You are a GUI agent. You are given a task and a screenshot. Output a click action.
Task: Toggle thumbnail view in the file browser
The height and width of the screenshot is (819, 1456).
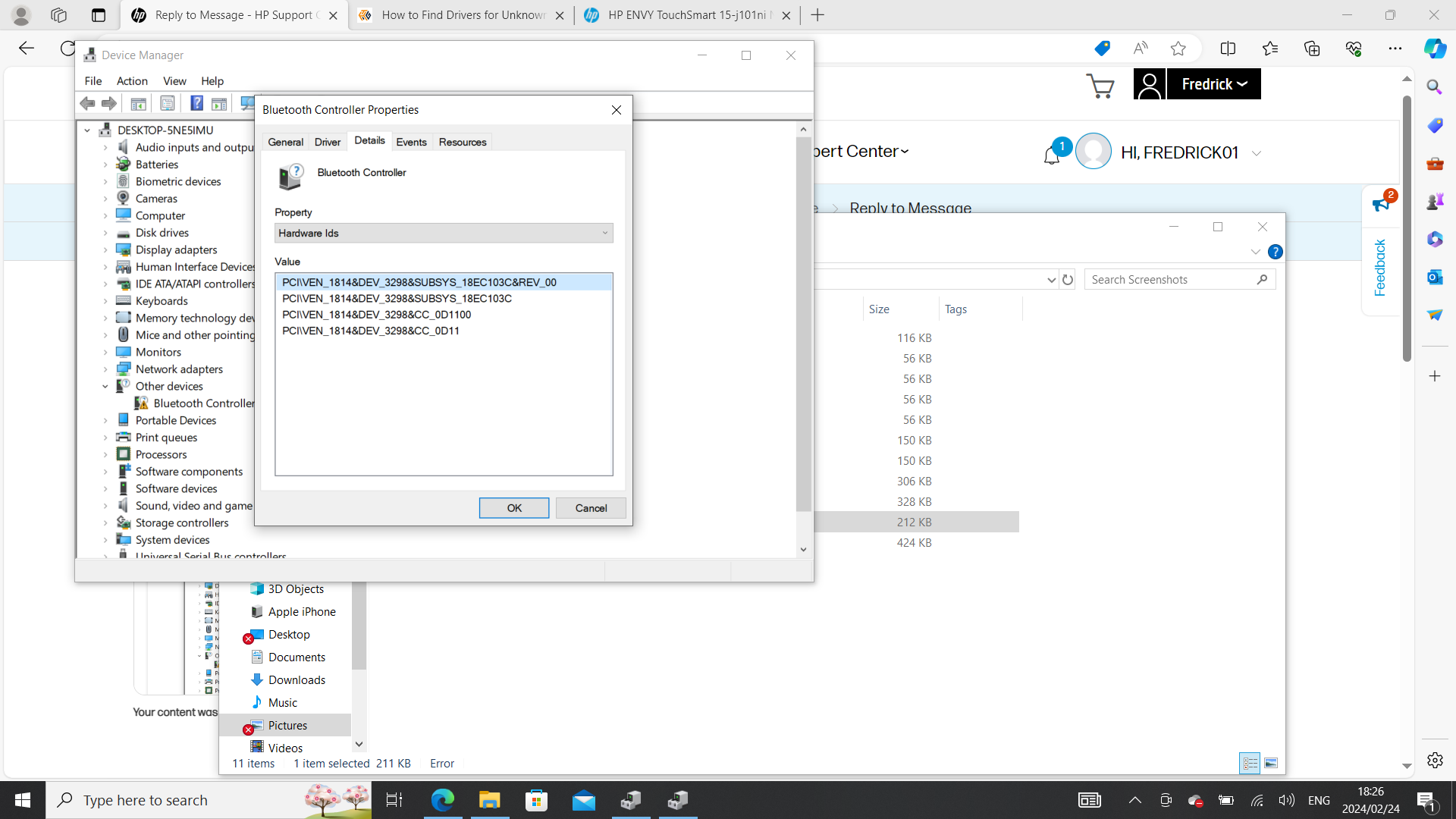[x=1272, y=763]
